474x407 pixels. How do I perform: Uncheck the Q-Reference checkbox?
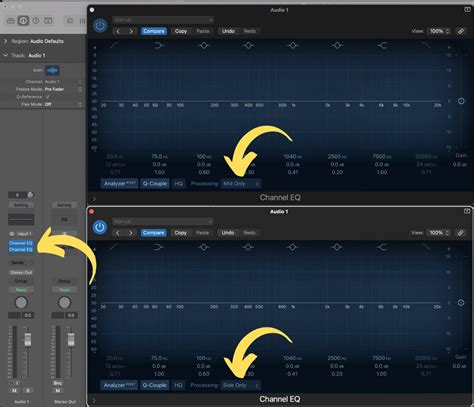click(x=47, y=97)
